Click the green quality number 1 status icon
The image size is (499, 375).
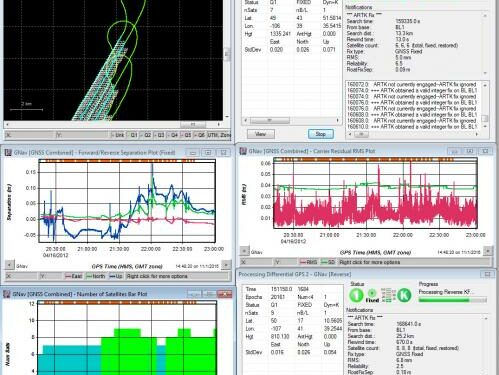pos(356,295)
